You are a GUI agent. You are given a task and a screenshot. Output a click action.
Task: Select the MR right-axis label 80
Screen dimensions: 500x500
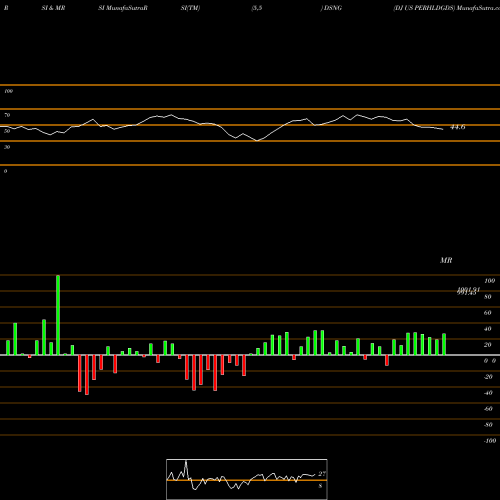click(x=488, y=297)
